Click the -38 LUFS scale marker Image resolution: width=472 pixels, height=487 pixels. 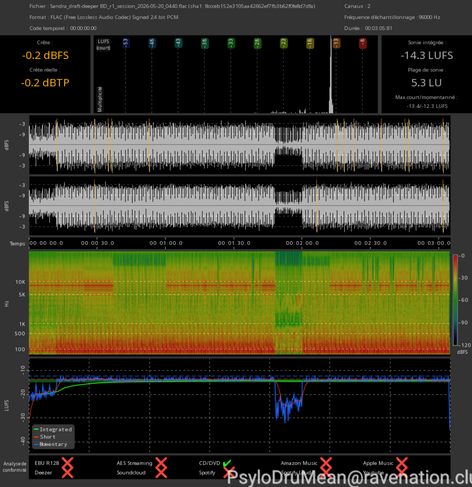(x=205, y=43)
